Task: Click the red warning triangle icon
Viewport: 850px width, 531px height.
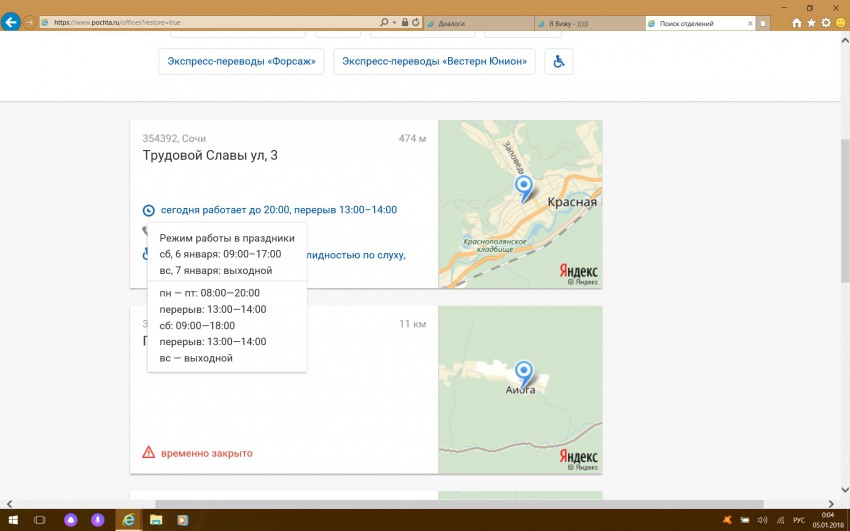Action: click(x=149, y=453)
